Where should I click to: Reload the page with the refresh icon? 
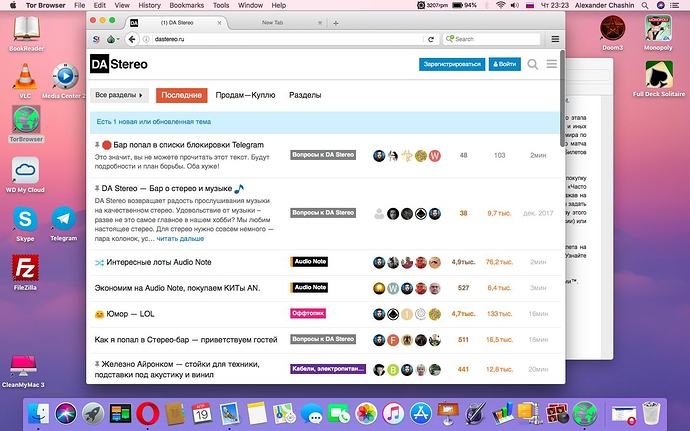pyautogui.click(x=431, y=39)
